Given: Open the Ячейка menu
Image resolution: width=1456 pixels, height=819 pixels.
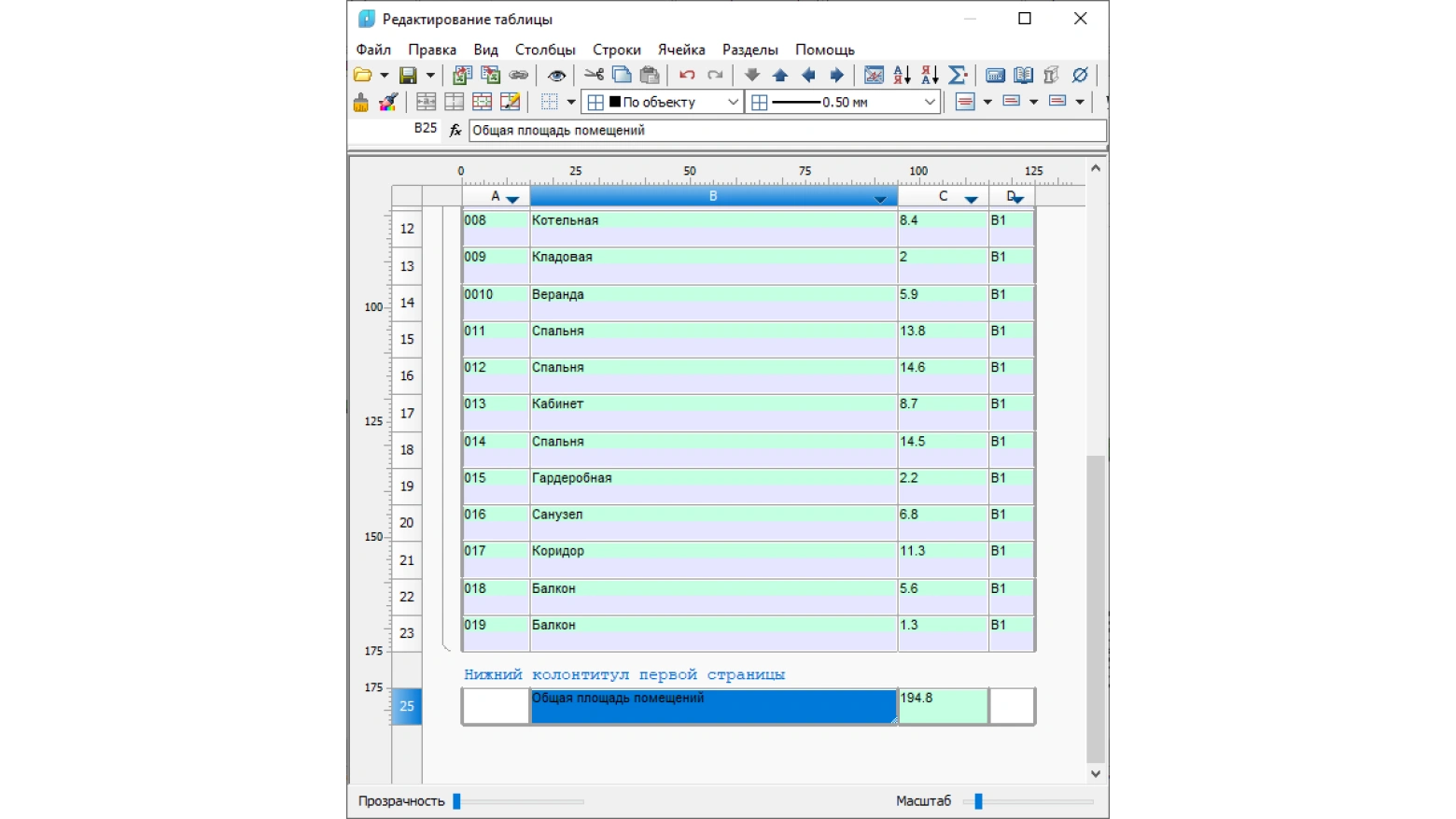Looking at the screenshot, I should (681, 49).
